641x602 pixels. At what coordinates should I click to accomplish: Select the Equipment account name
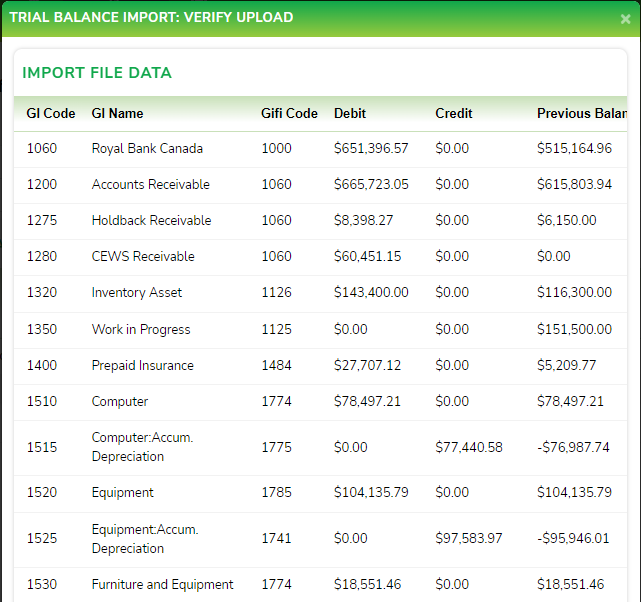(123, 492)
